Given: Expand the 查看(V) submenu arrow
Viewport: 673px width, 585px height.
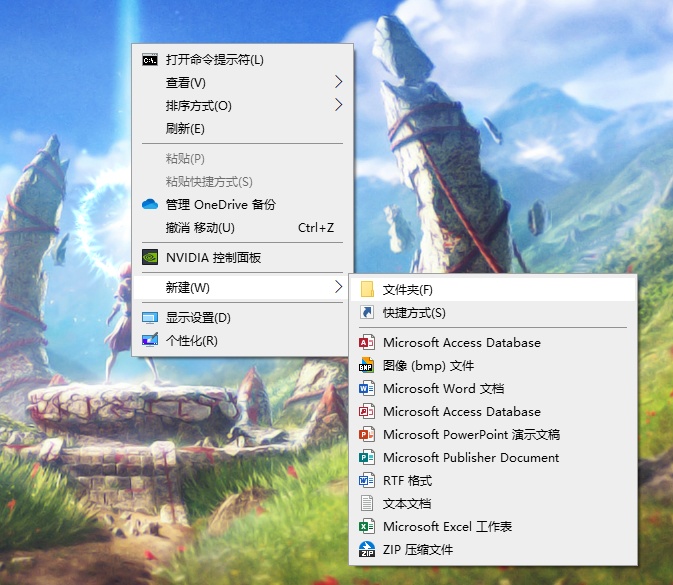Looking at the screenshot, I should click(339, 82).
